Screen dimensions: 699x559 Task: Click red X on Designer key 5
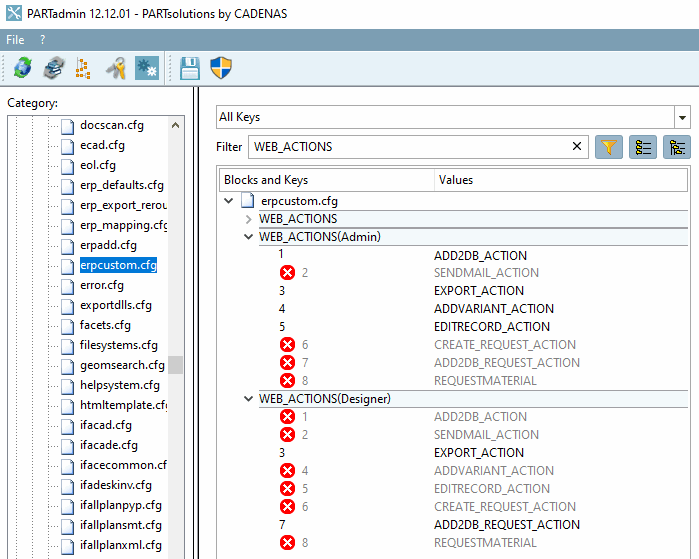[x=288, y=489]
